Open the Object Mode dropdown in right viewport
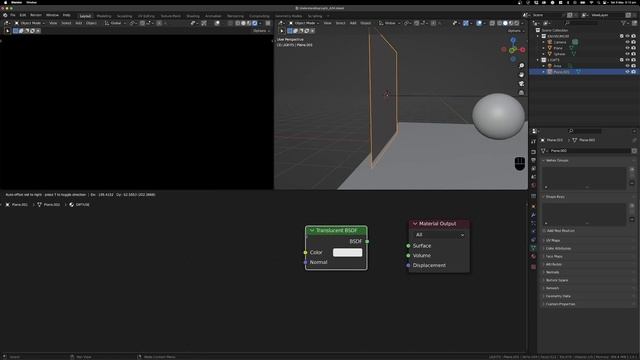 [x=304, y=23]
